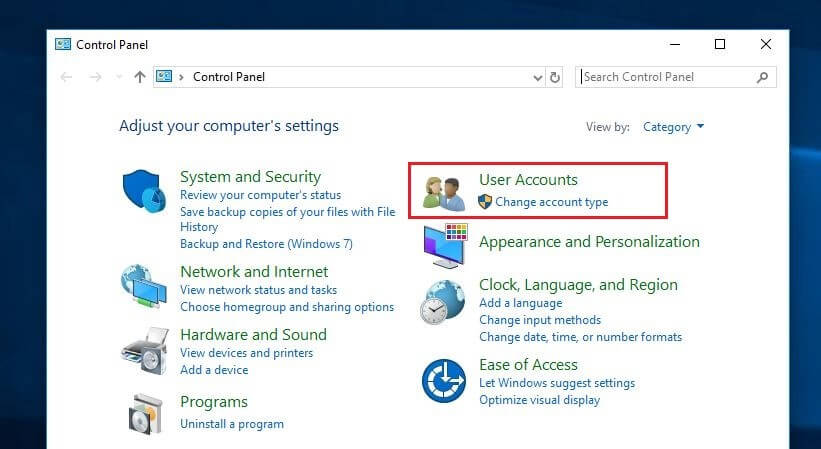
Task: Click the Add a language link
Action: (x=520, y=303)
